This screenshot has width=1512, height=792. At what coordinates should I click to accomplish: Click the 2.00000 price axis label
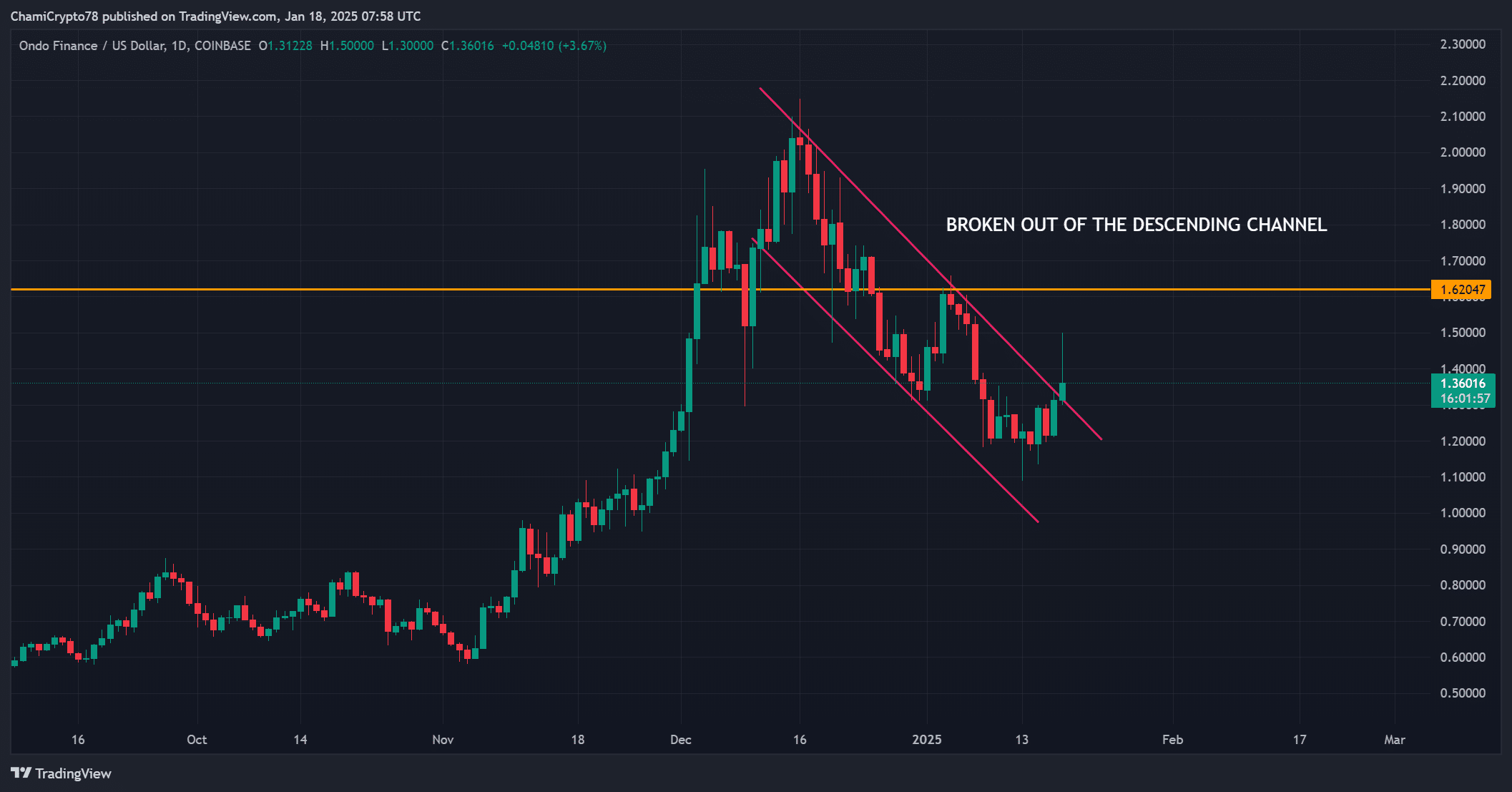[x=1463, y=152]
